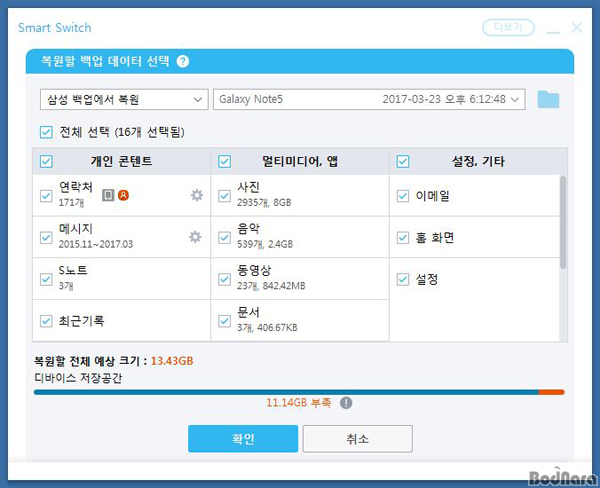This screenshot has height=488, width=600.
Task: Click the list vertical scrollbar
Action: pyautogui.click(x=562, y=222)
